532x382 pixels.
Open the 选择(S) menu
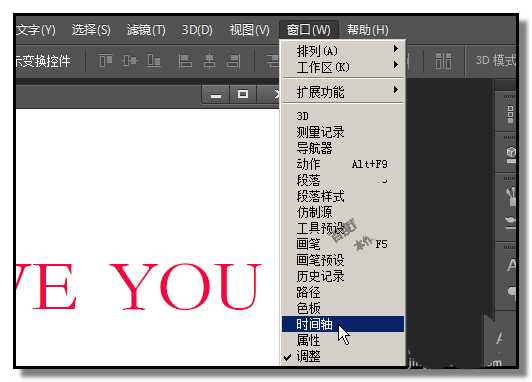[x=91, y=30]
